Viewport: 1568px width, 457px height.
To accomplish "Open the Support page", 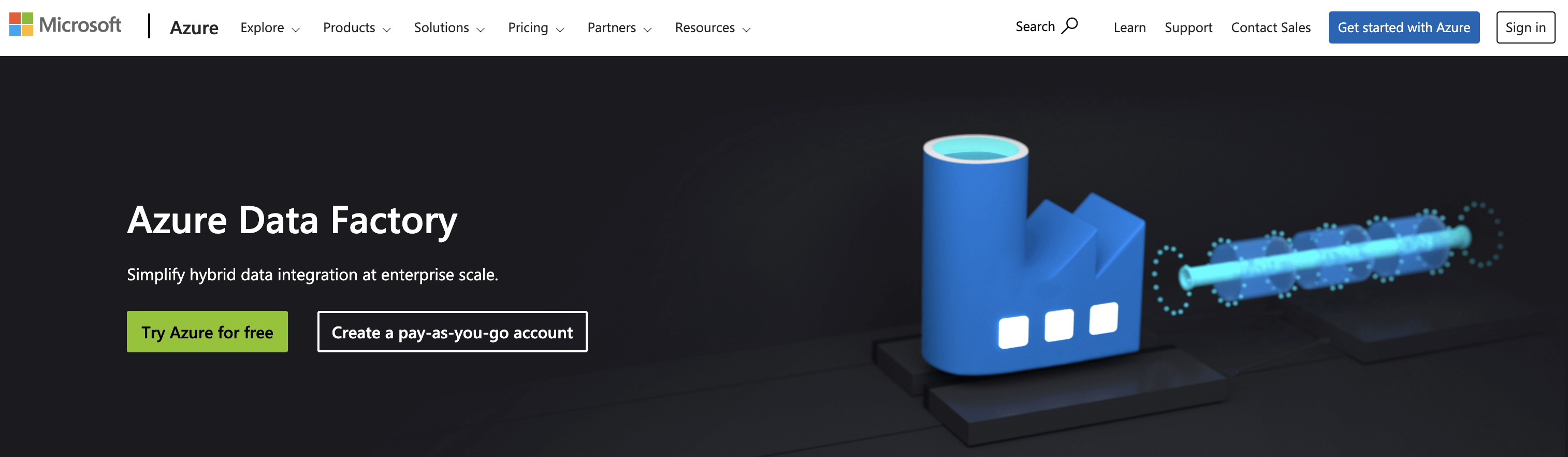I will coord(1188,27).
